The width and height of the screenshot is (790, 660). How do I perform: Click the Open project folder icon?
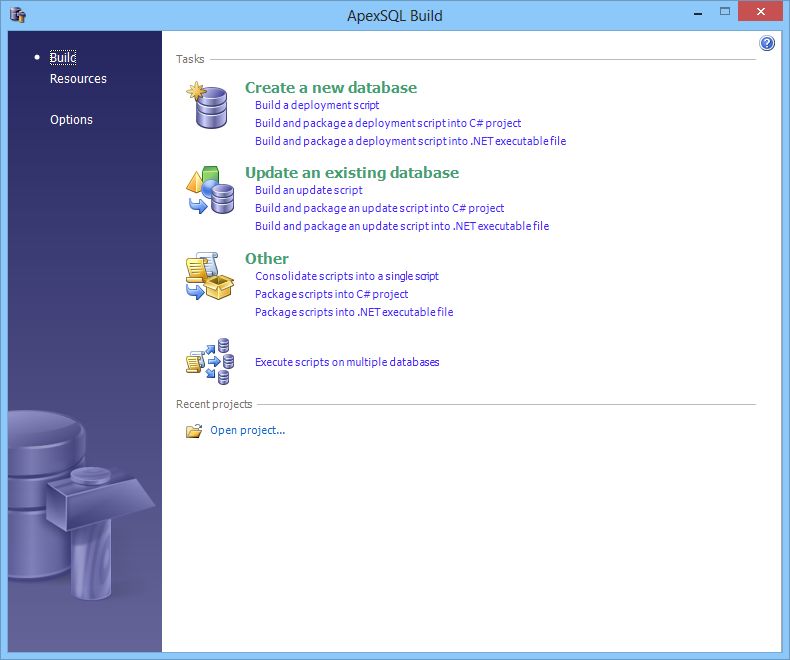click(x=193, y=431)
